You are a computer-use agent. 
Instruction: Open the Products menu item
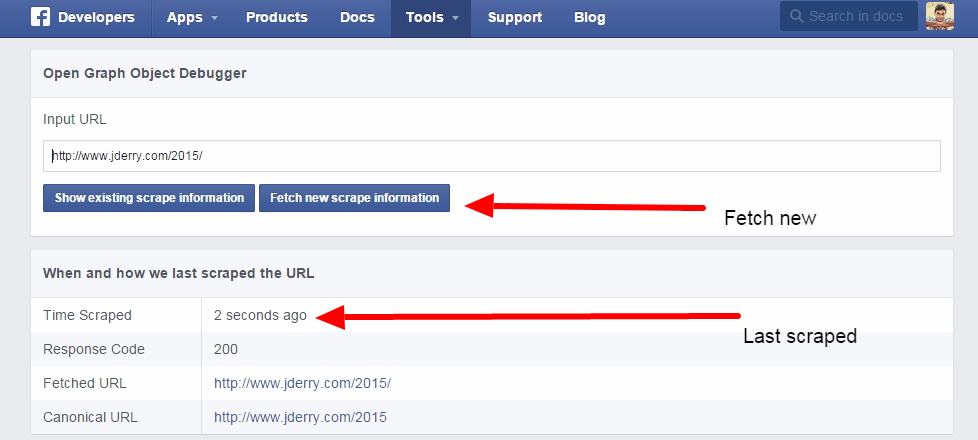pyautogui.click(x=277, y=17)
